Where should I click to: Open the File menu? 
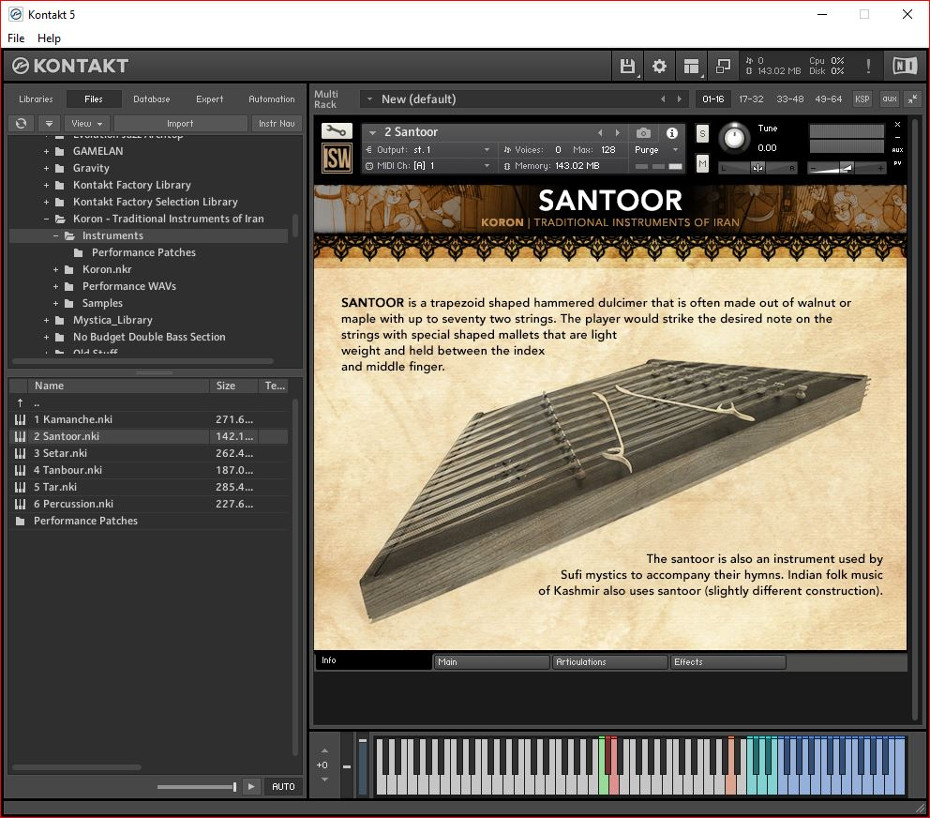pos(16,38)
